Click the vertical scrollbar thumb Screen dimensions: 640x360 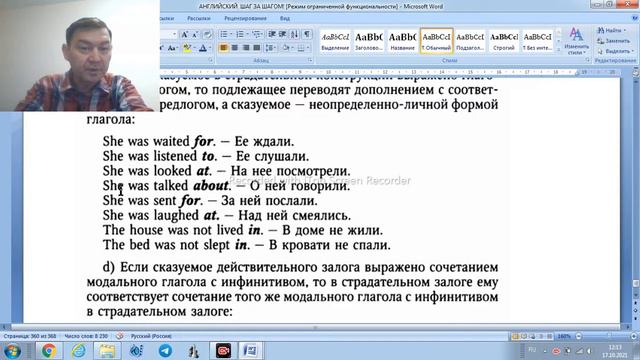(636, 283)
